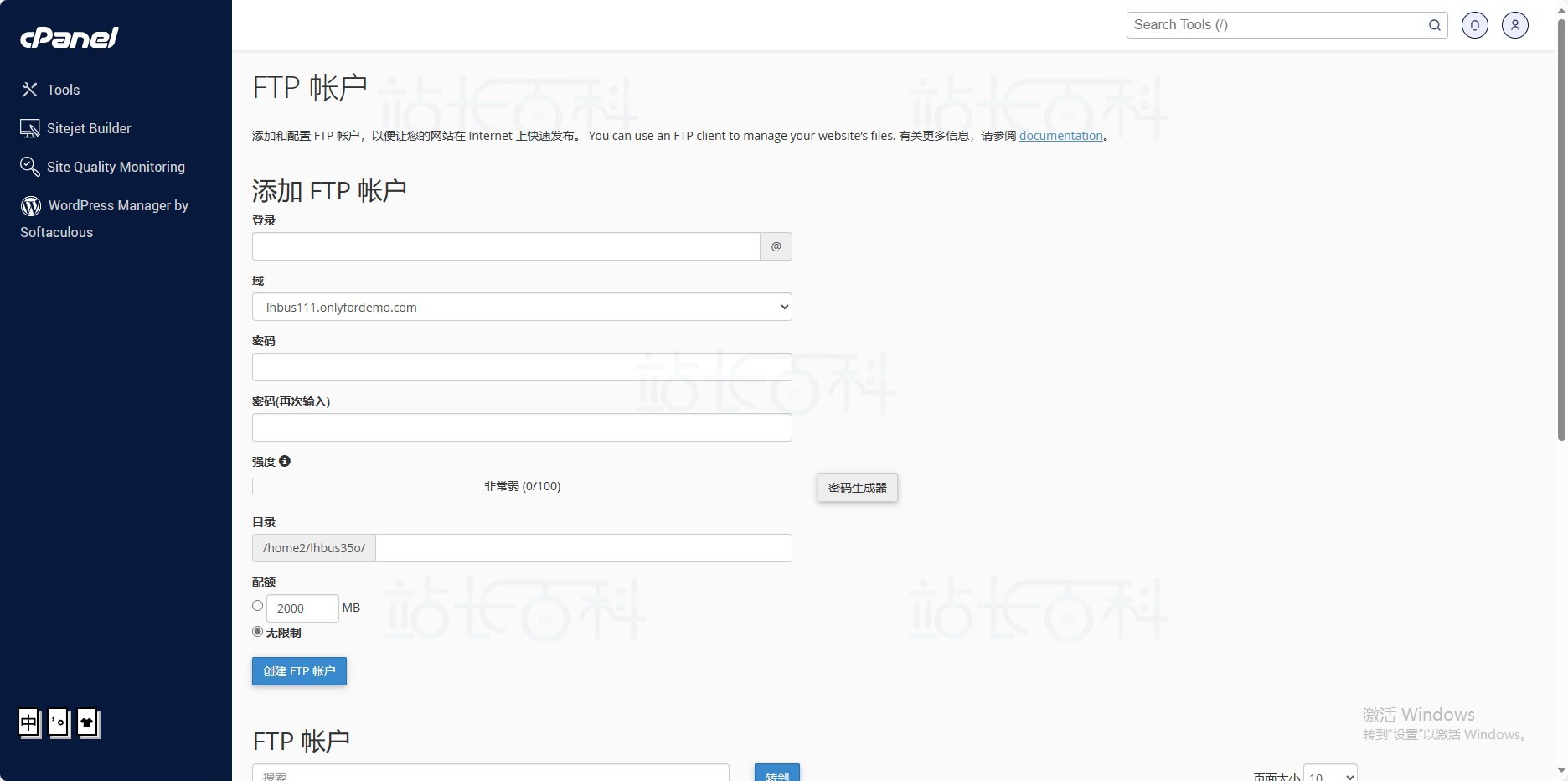Open Sitejet Builder in the sidebar
The image size is (1568, 781).
[89, 128]
